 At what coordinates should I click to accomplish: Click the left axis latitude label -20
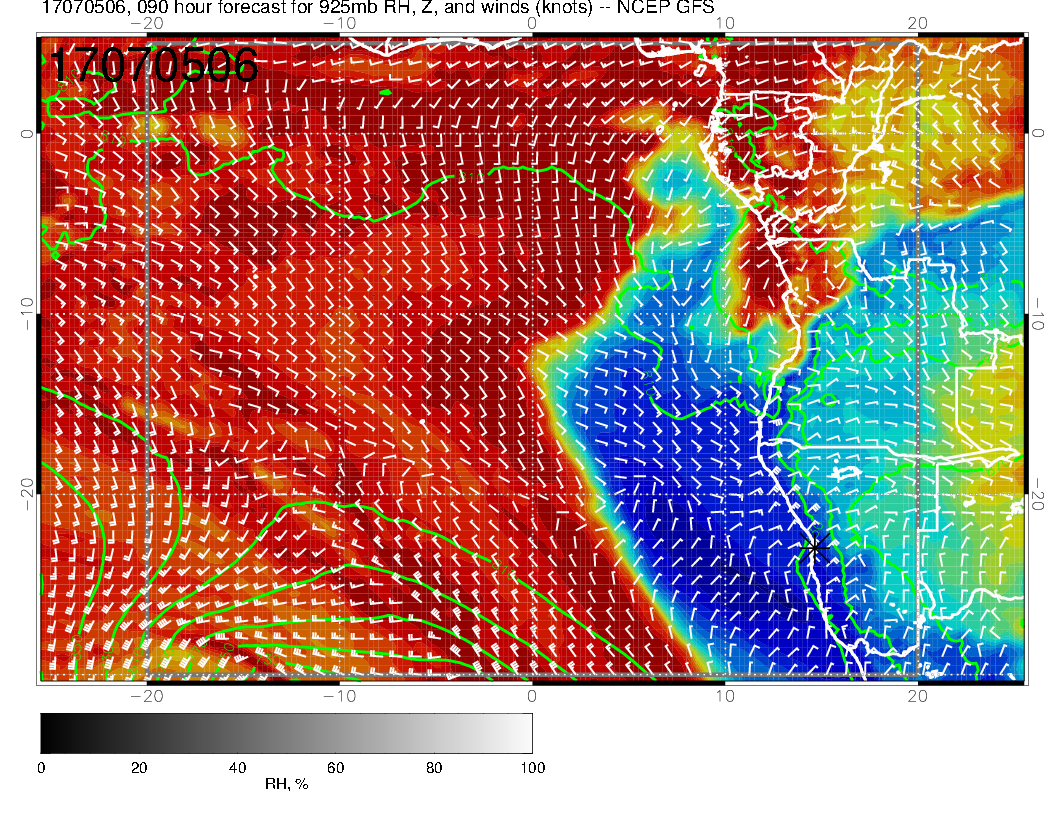tap(26, 494)
